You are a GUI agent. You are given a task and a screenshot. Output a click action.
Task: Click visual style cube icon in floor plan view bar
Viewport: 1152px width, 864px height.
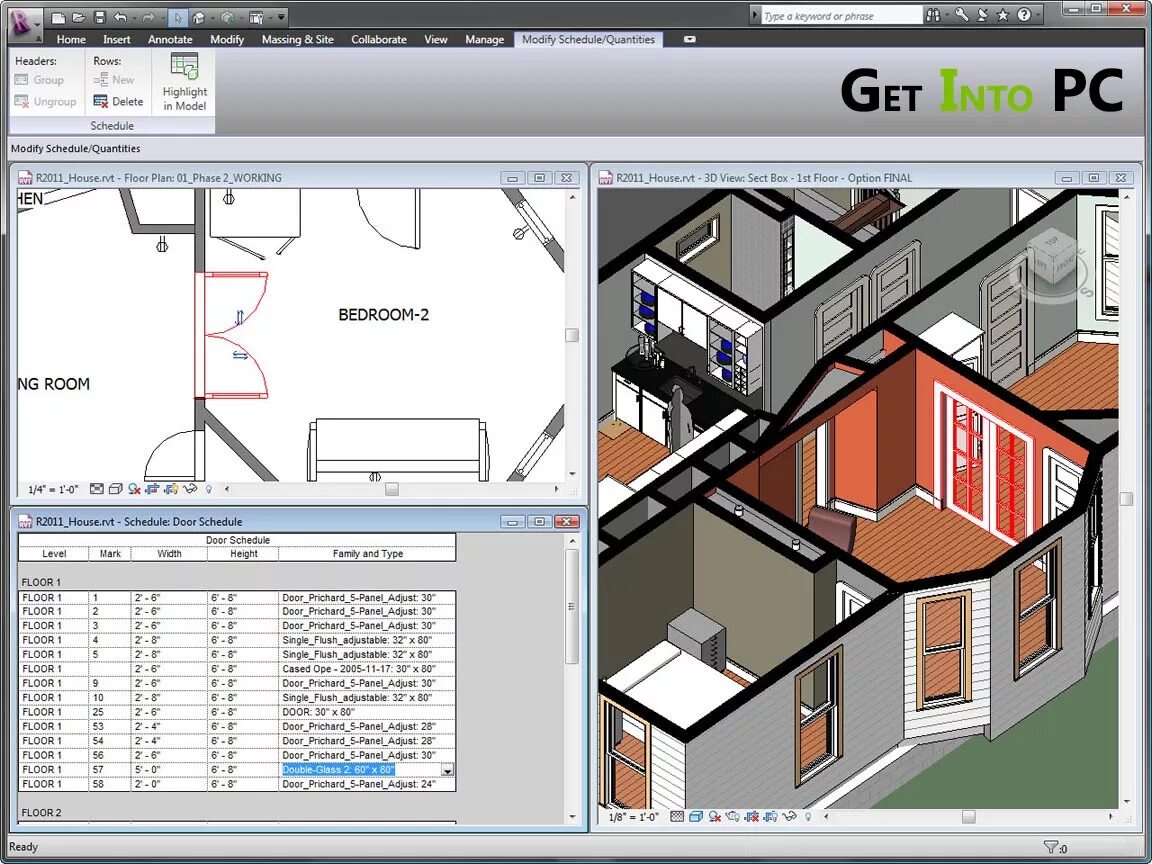(115, 489)
